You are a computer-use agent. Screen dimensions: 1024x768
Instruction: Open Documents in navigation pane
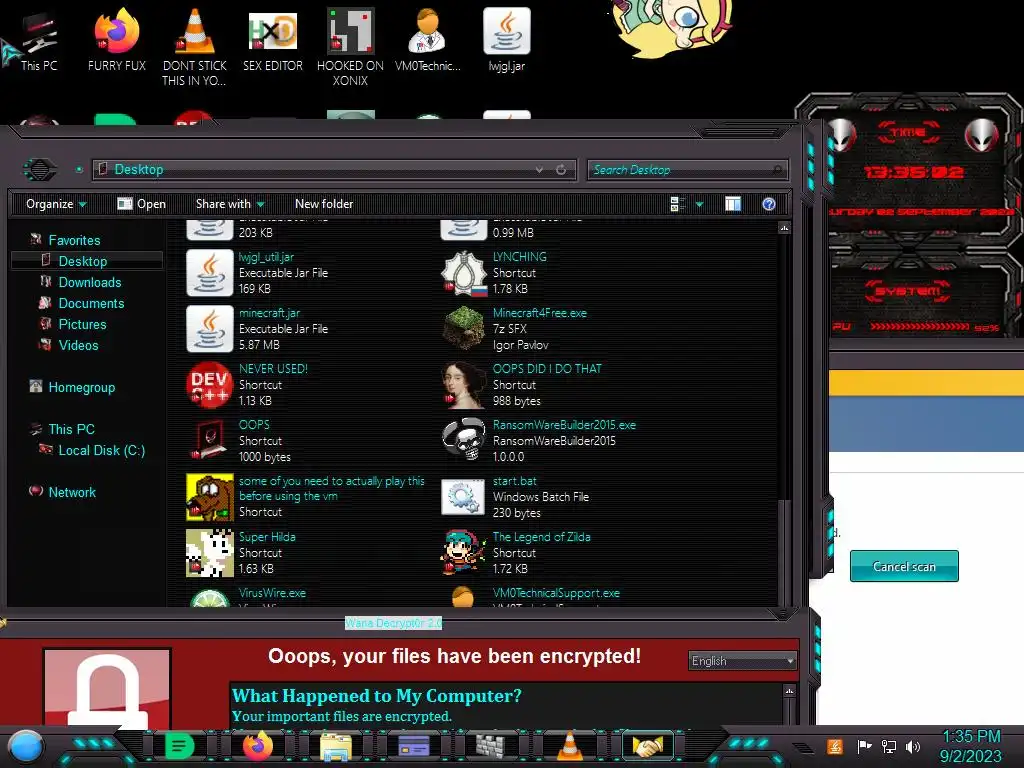pyautogui.click(x=91, y=303)
